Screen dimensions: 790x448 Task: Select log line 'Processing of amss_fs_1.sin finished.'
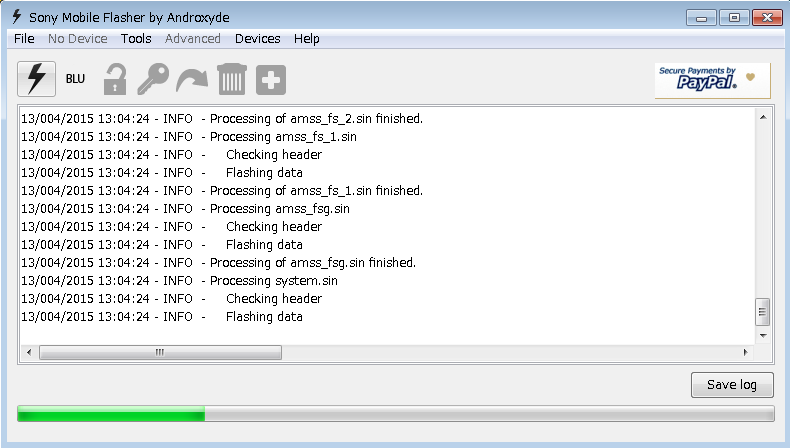point(222,190)
